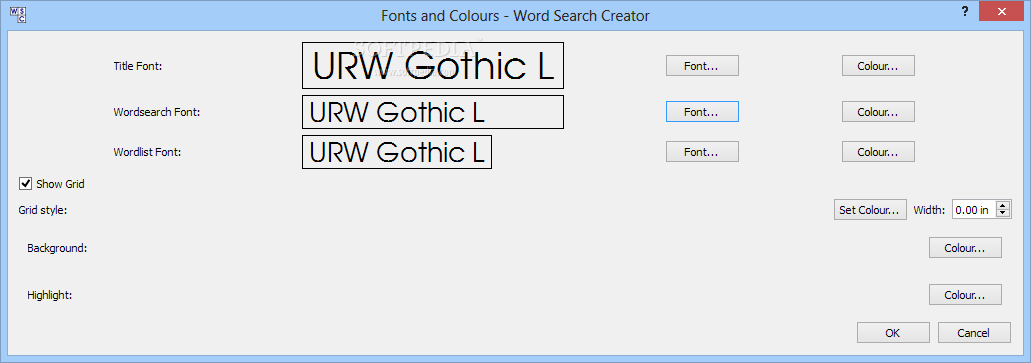This screenshot has height=363, width=1031.
Task: Open the Wordsearch Font chooser button
Action: (x=702, y=112)
